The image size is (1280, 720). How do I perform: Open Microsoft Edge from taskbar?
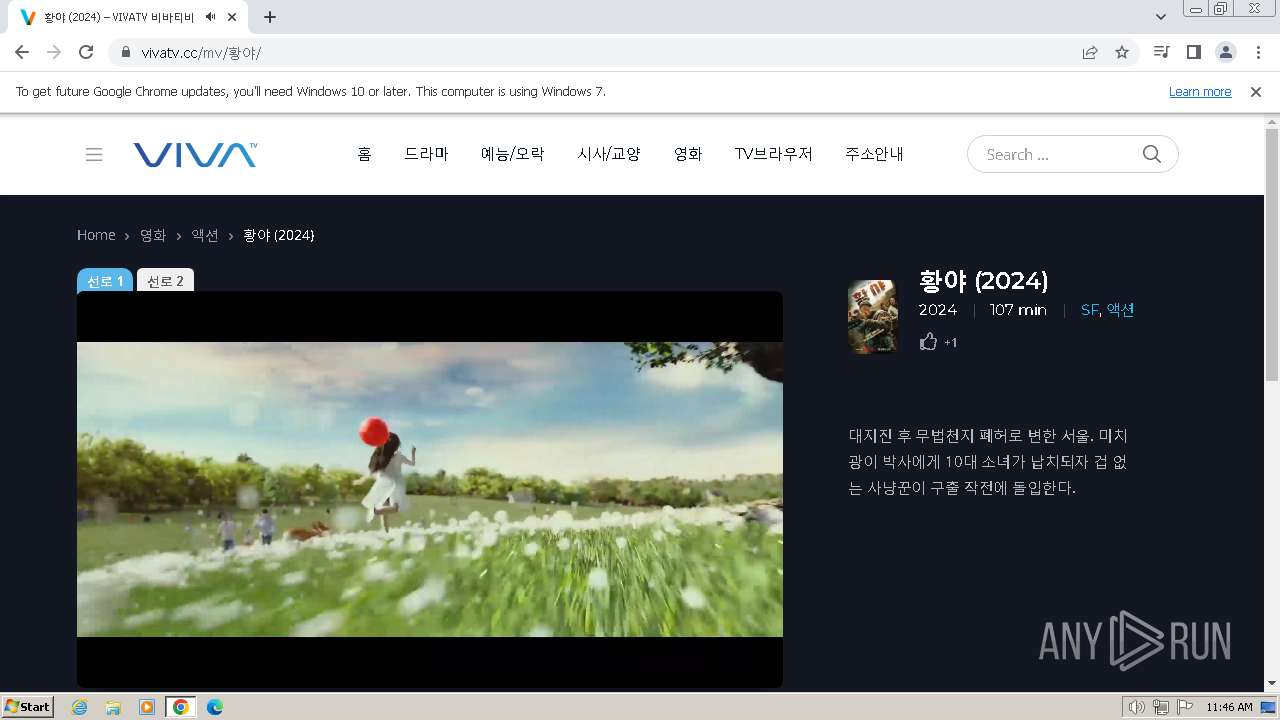pos(215,707)
